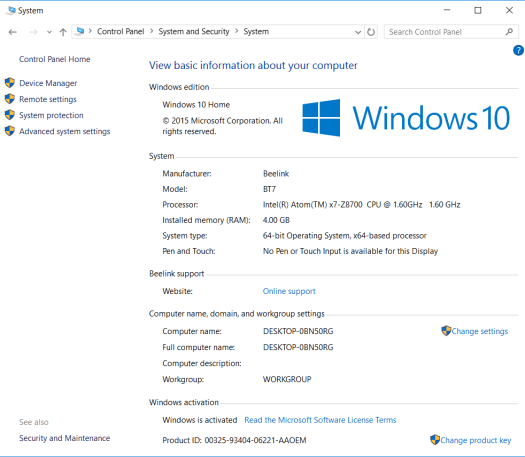Click Computer name value 'DESKTOP-0BN50RG'
The image size is (525, 457).
pos(298,331)
